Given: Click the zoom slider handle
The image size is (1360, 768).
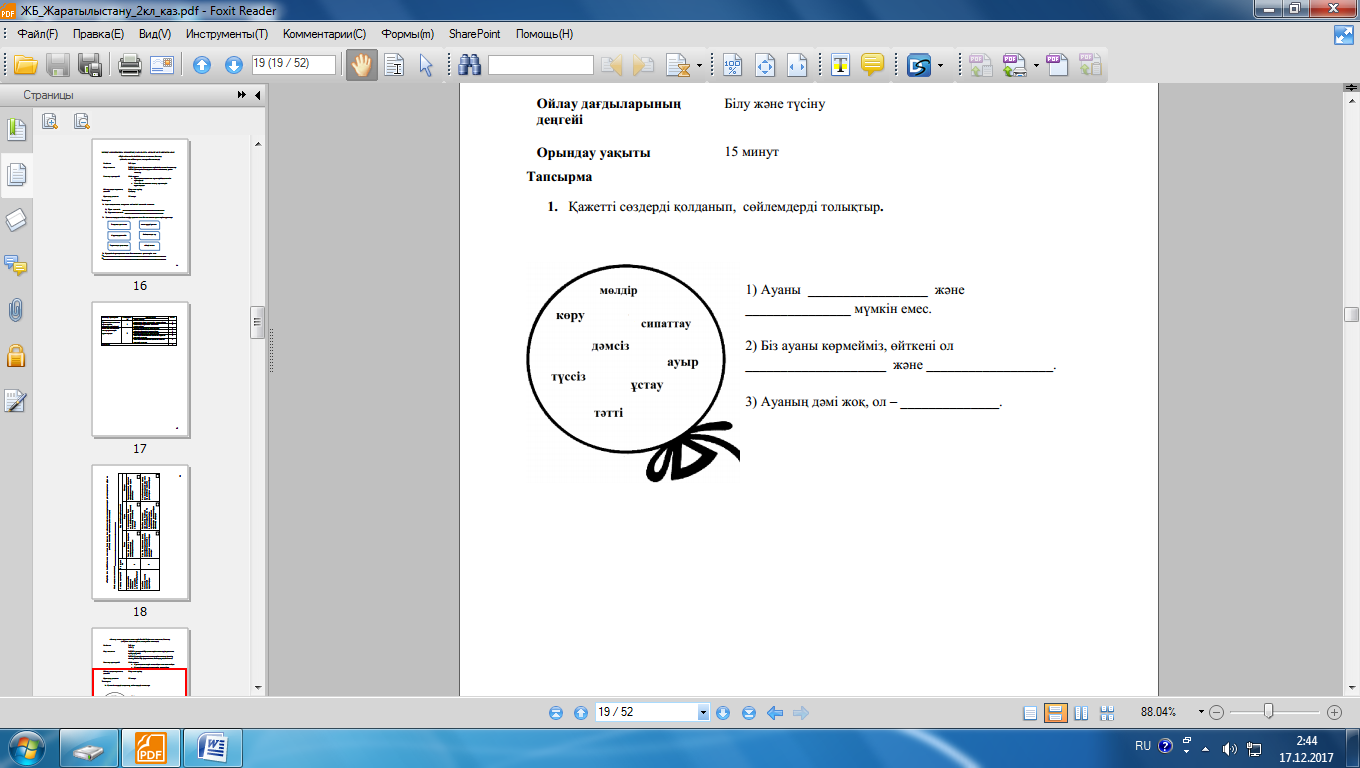Looking at the screenshot, I should [x=1268, y=711].
